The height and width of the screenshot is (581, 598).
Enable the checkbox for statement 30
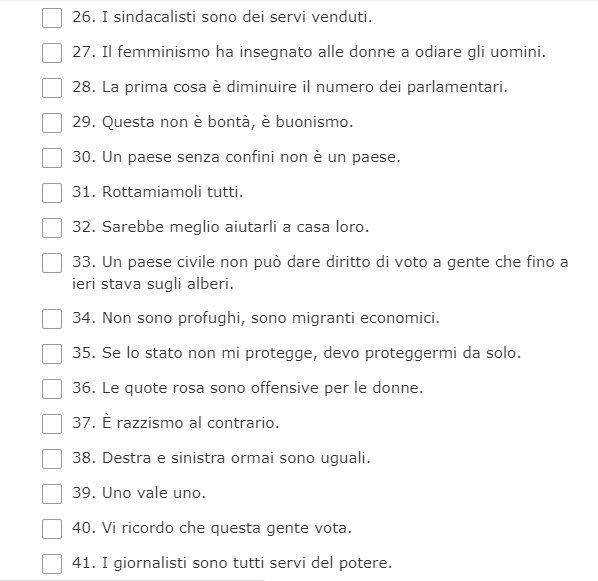pyautogui.click(x=52, y=158)
